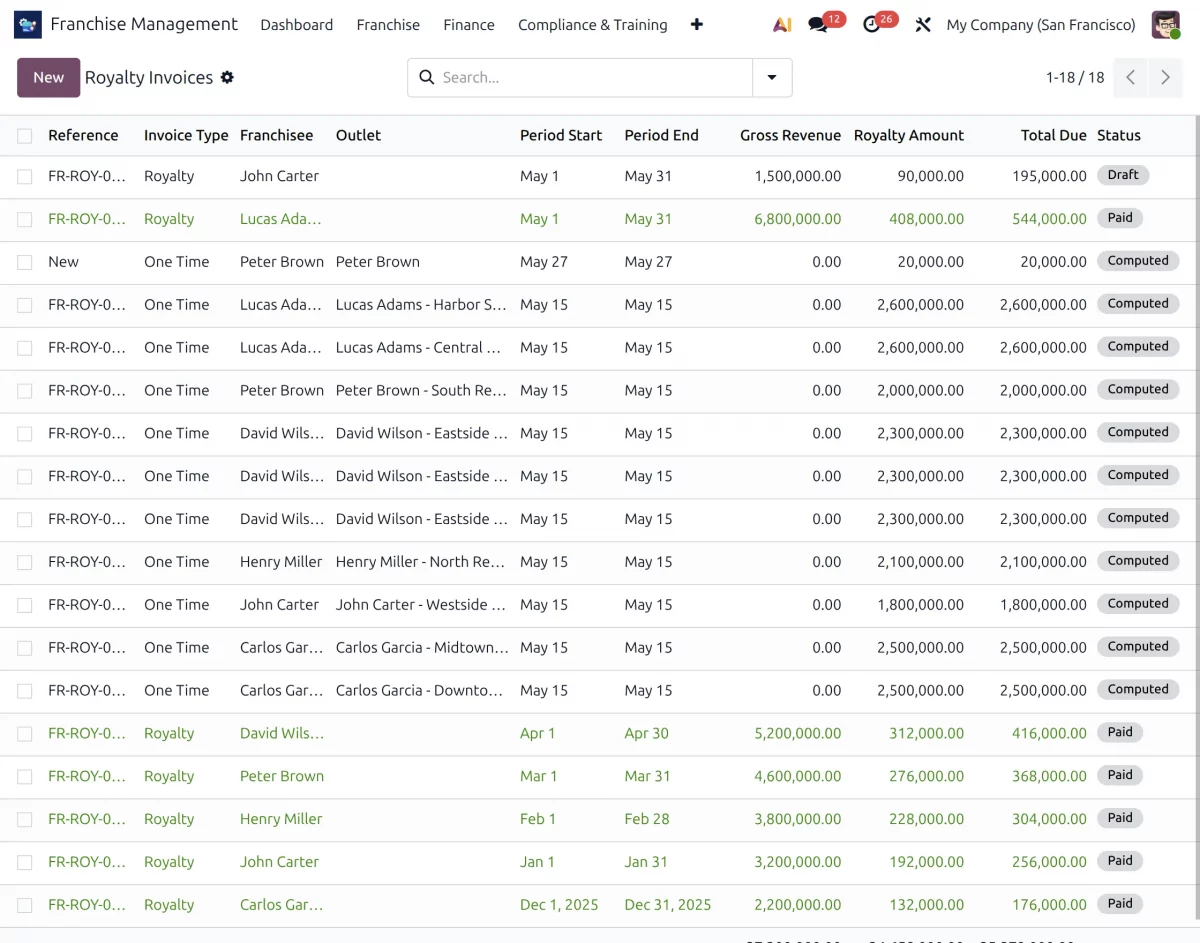Viewport: 1200px width, 943px height.
Task: Click the plus icon to add a menu item
Action: click(x=697, y=24)
